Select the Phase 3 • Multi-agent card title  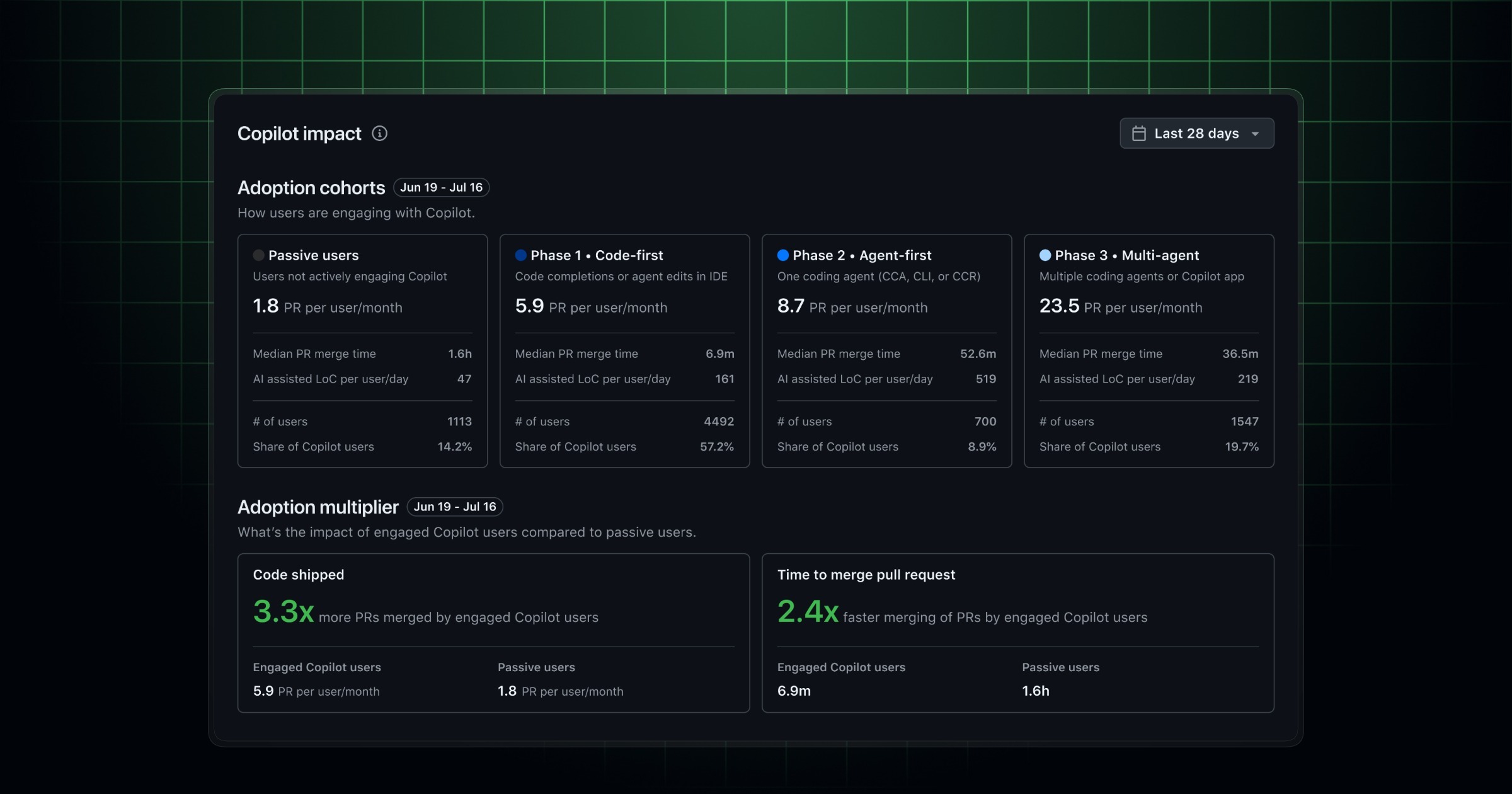(x=1127, y=255)
